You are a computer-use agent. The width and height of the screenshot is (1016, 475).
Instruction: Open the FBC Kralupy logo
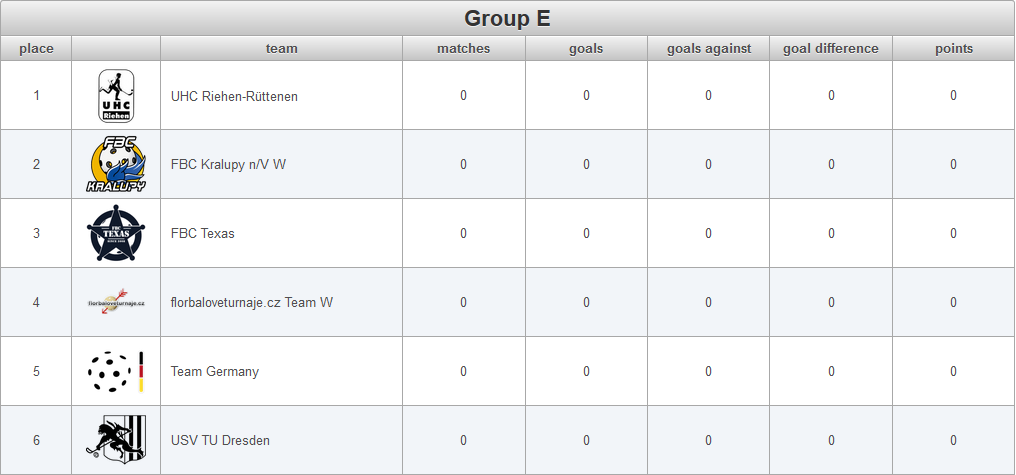116,164
